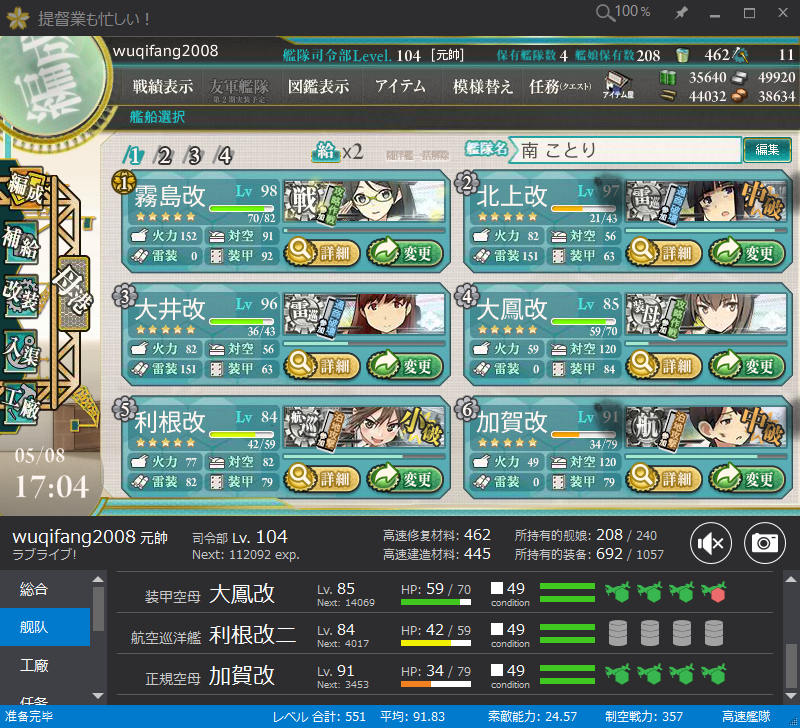Image resolution: width=800 pixels, height=728 pixels.
Task: Click 随伴艦一括解除 button
Action: [x=418, y=155]
